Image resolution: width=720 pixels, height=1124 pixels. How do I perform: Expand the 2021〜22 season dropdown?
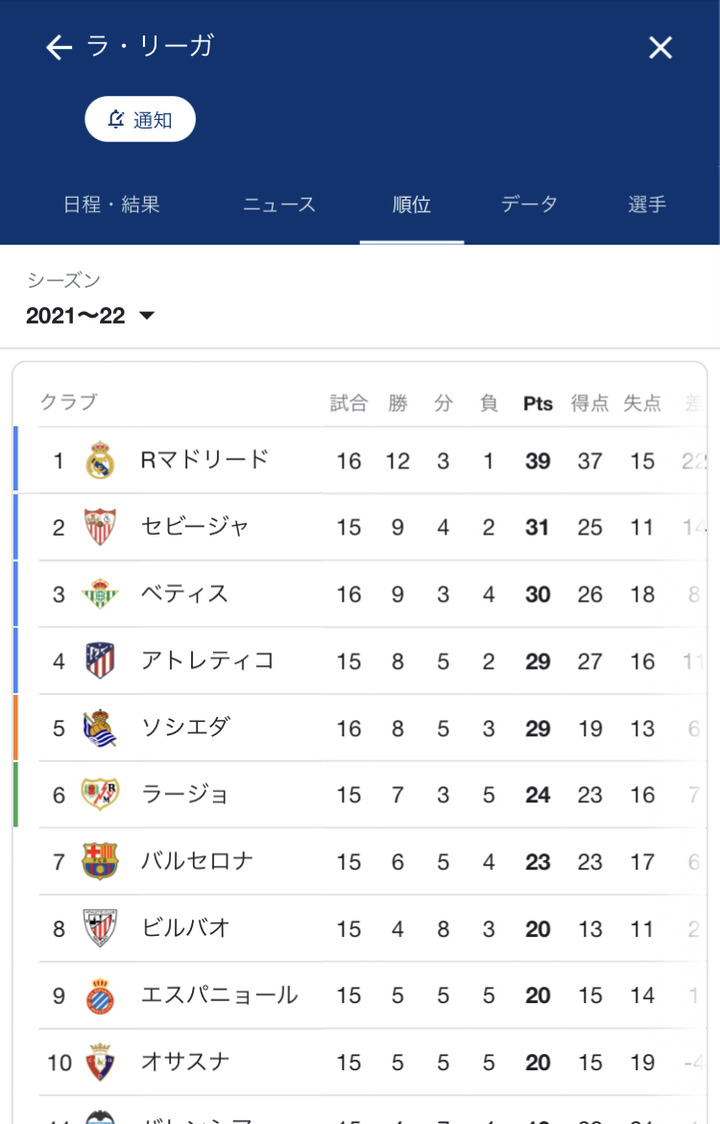click(x=91, y=316)
